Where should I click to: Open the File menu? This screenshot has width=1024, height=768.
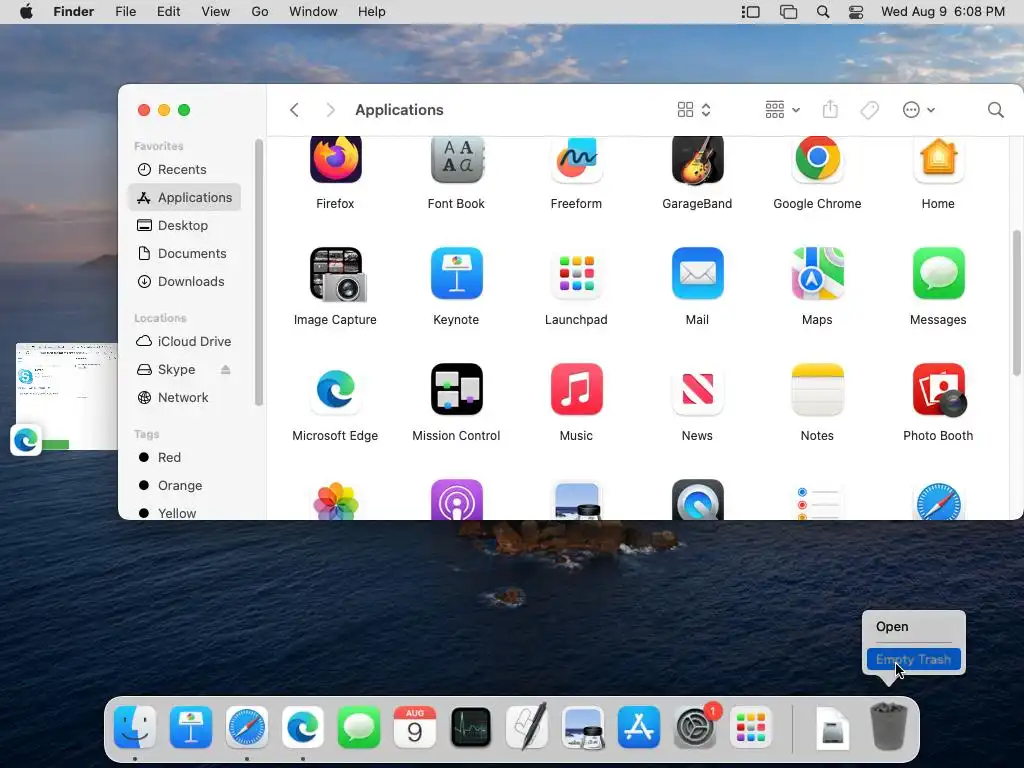click(x=125, y=12)
